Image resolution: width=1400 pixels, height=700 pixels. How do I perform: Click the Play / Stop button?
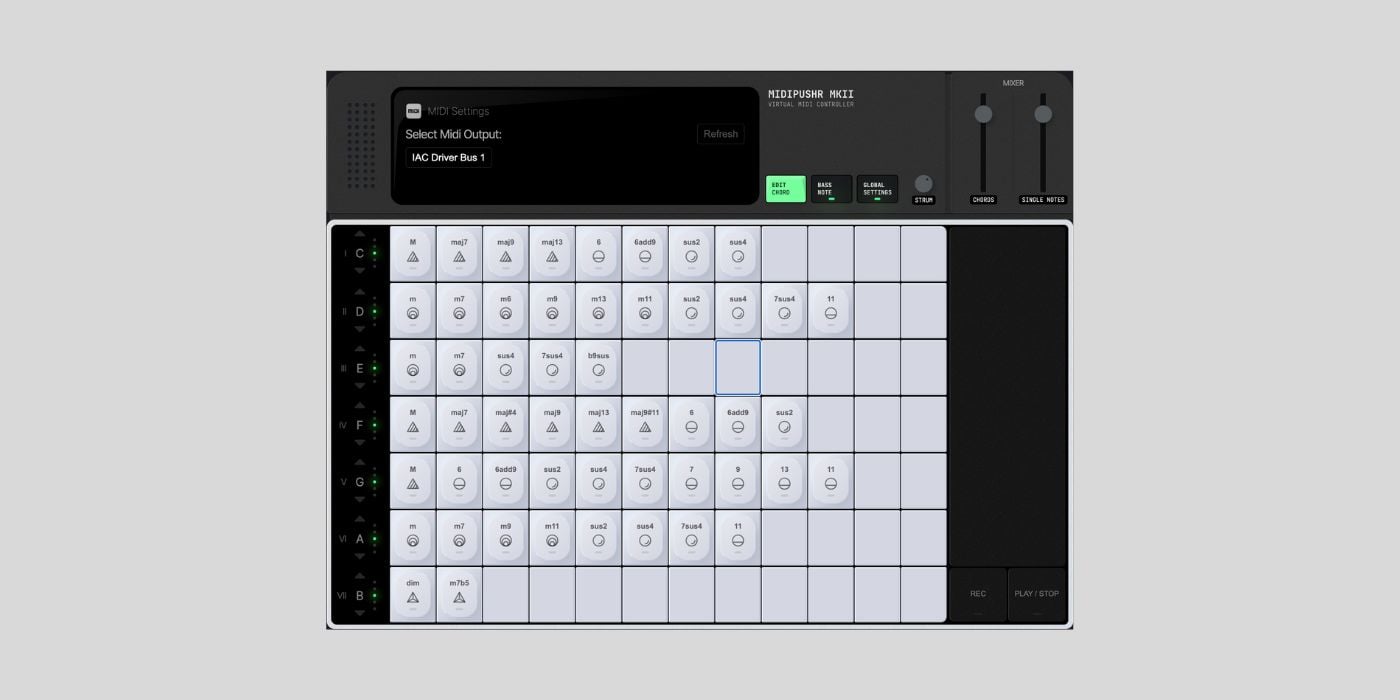[1037, 595]
